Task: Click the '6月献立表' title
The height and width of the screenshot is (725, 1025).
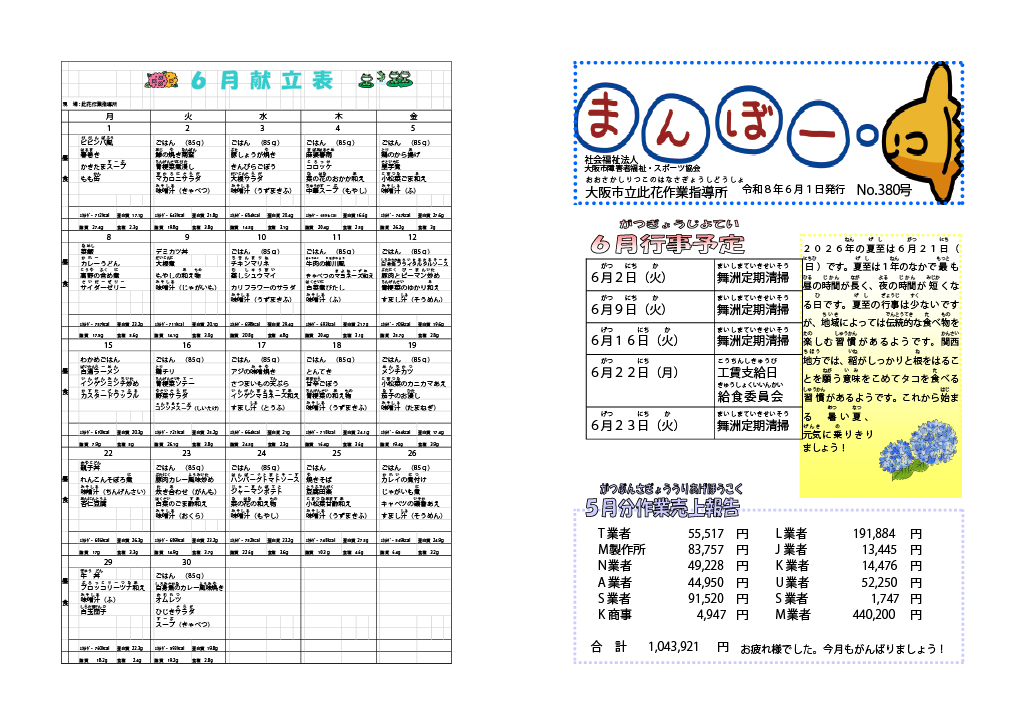Action: pyautogui.click(x=262, y=80)
